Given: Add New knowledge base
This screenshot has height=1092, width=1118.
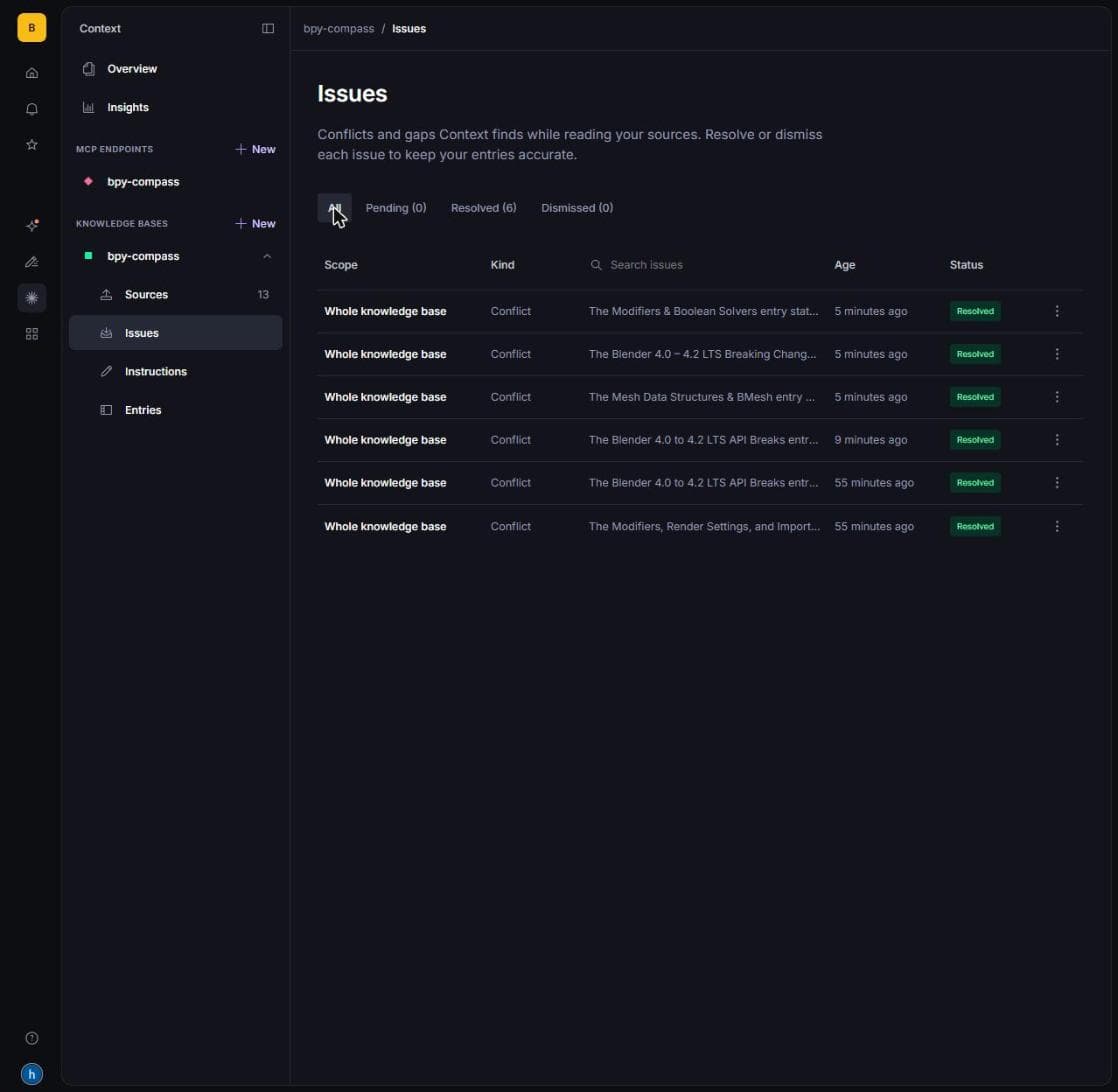Looking at the screenshot, I should 255,224.
